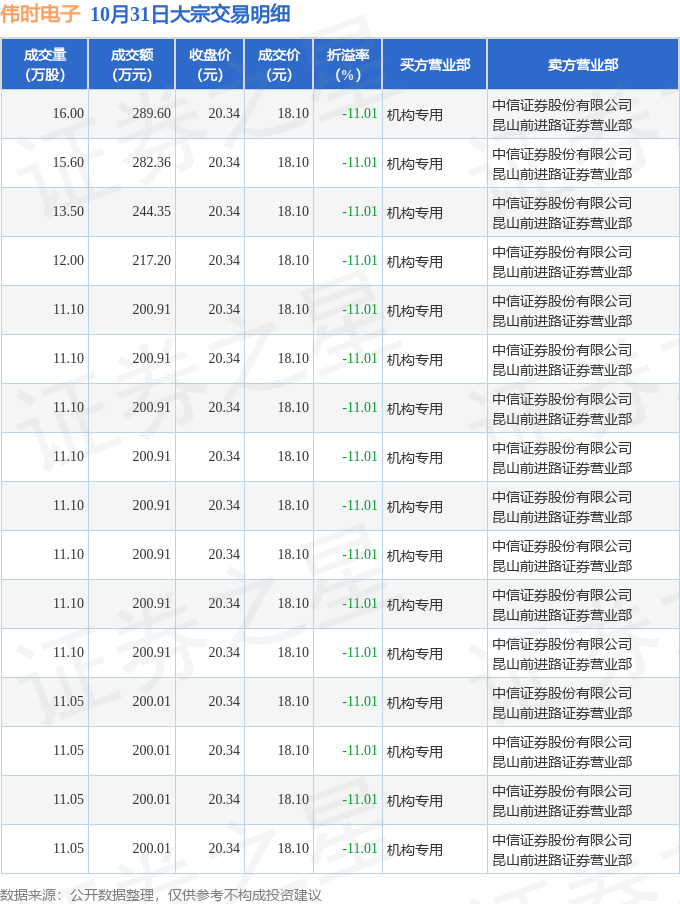This screenshot has width=680, height=904.
Task: Select the 成交额(万元) column header
Action: tap(131, 65)
